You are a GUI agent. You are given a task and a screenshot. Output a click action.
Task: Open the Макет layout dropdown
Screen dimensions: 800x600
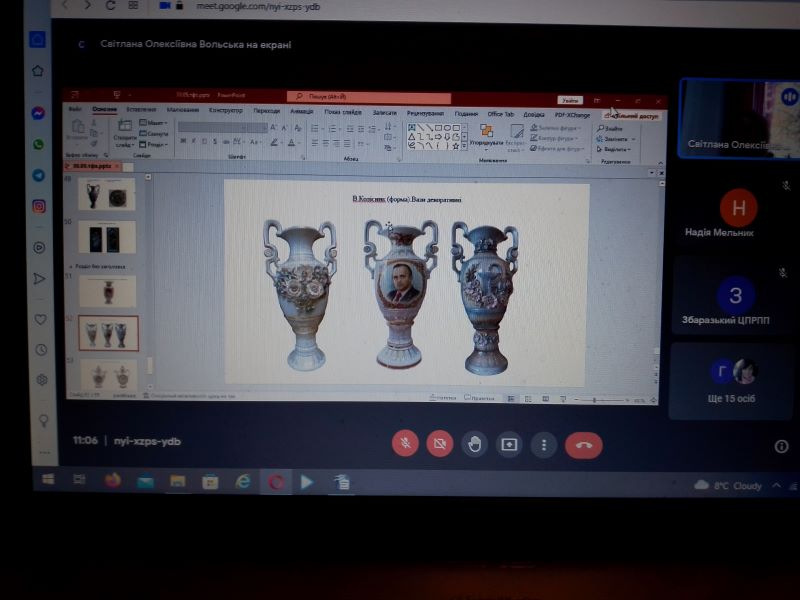pos(154,122)
